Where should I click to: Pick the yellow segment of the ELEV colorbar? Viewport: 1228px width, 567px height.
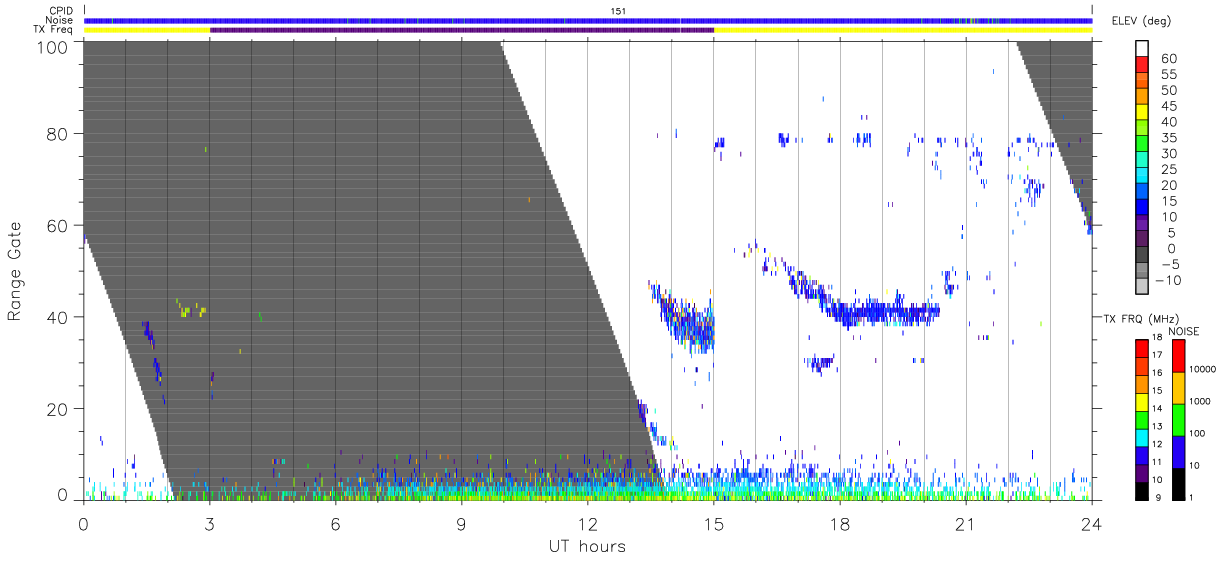click(1144, 113)
